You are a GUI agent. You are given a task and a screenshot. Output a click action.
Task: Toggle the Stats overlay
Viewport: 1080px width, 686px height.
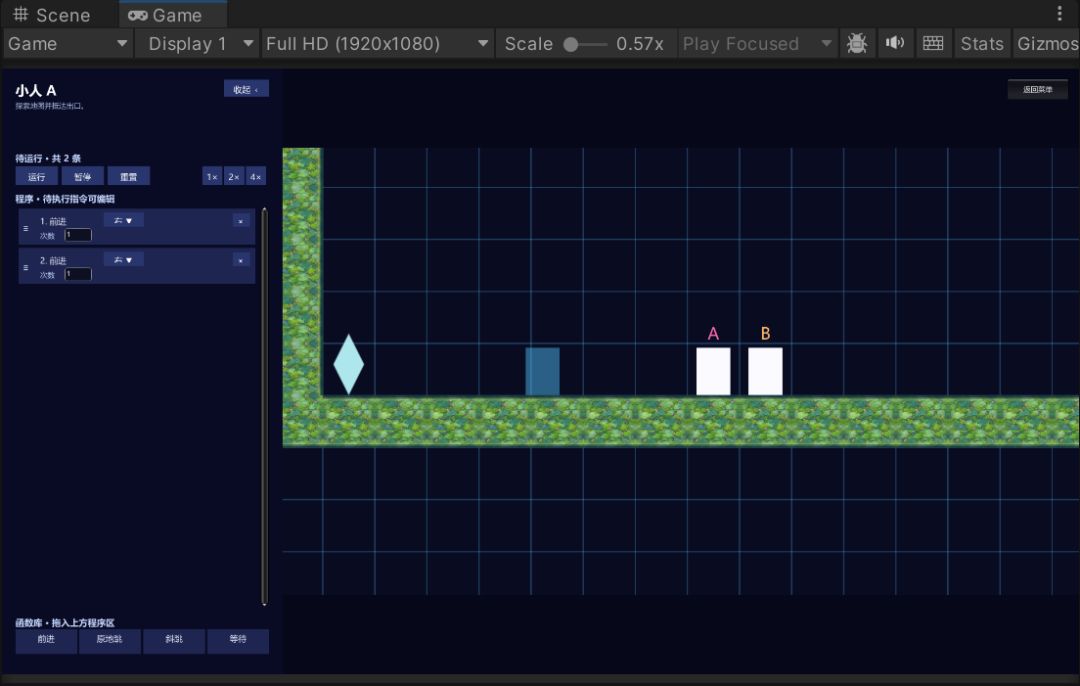pyautogui.click(x=982, y=43)
